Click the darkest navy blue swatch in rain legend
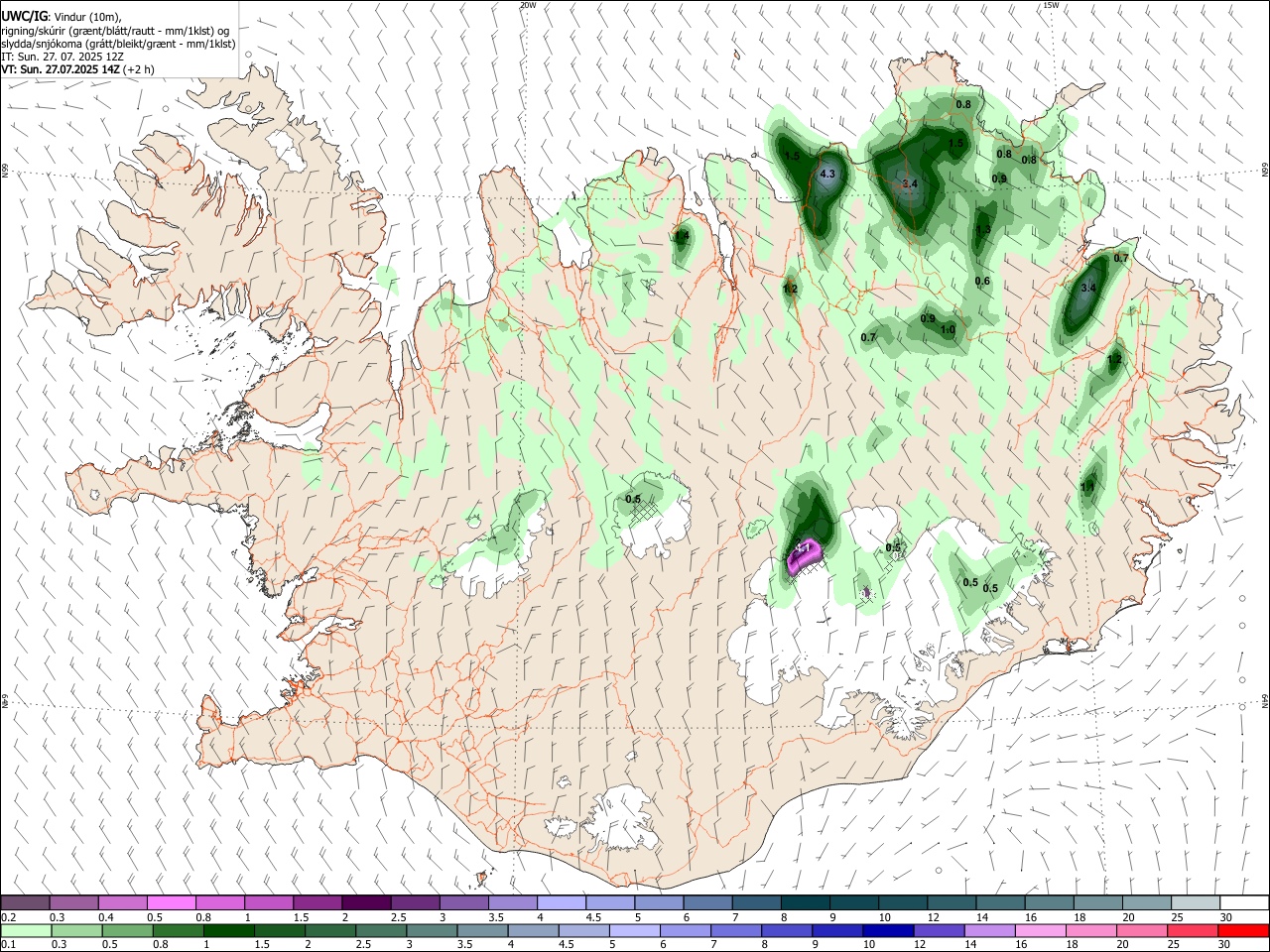Image resolution: width=1270 pixels, height=952 pixels. pos(886,931)
